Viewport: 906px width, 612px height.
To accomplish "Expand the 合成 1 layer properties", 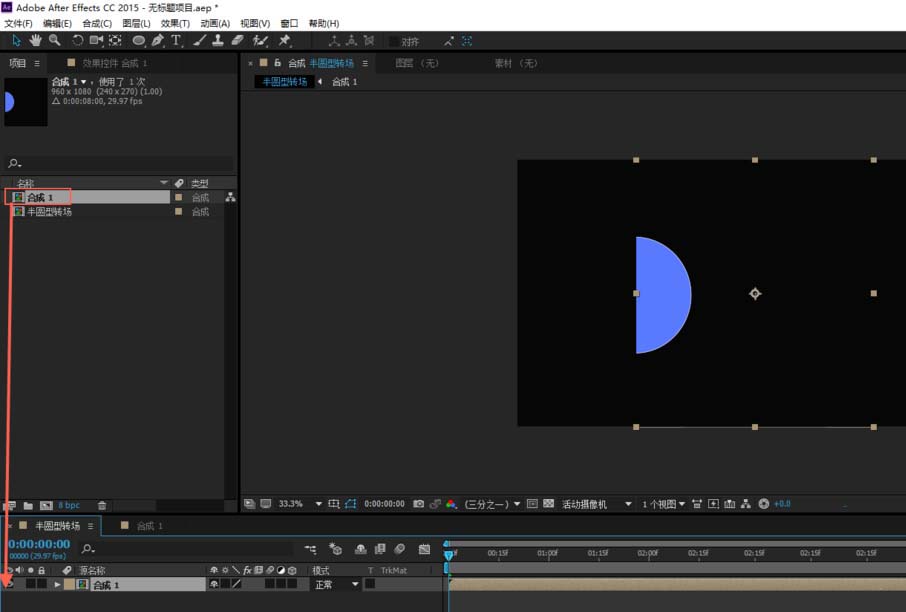I will [57, 585].
